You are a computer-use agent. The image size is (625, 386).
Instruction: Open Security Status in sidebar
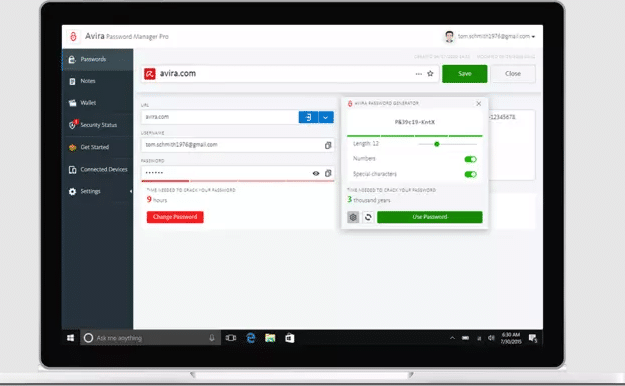pyautogui.click(x=98, y=125)
